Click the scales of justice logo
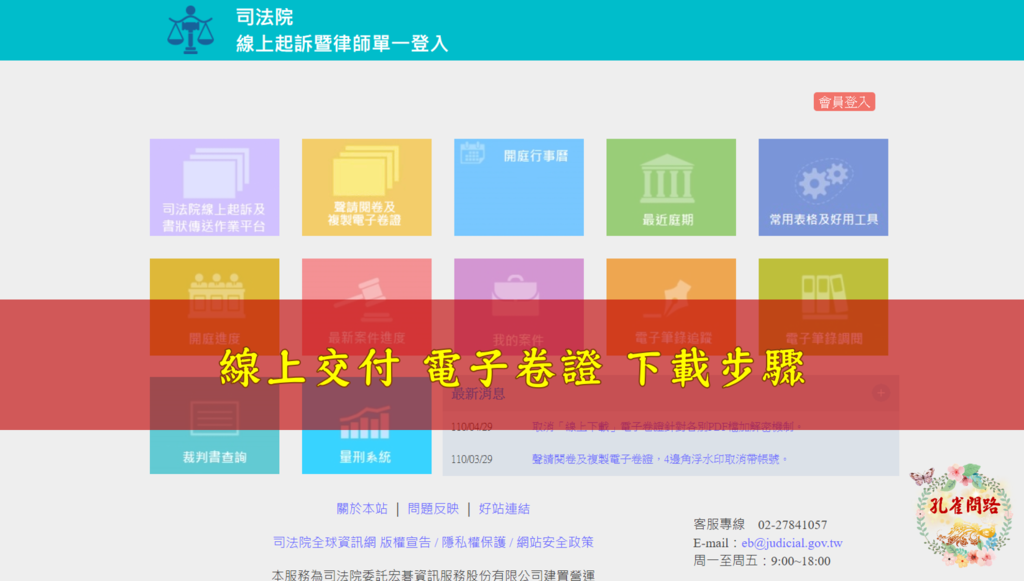The width and height of the screenshot is (1024, 581). (x=190, y=30)
